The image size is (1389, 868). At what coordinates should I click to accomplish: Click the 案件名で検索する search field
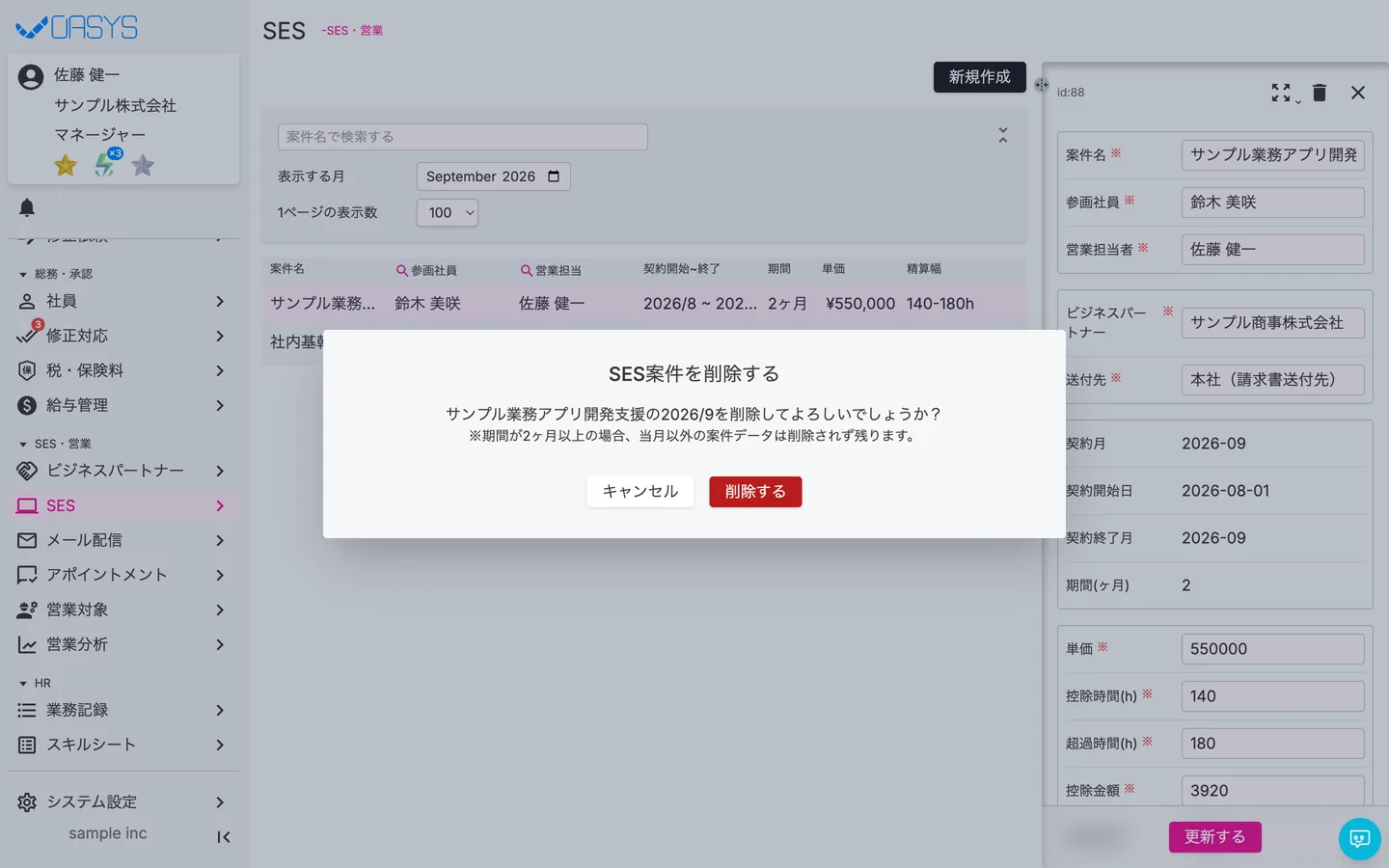(x=463, y=137)
